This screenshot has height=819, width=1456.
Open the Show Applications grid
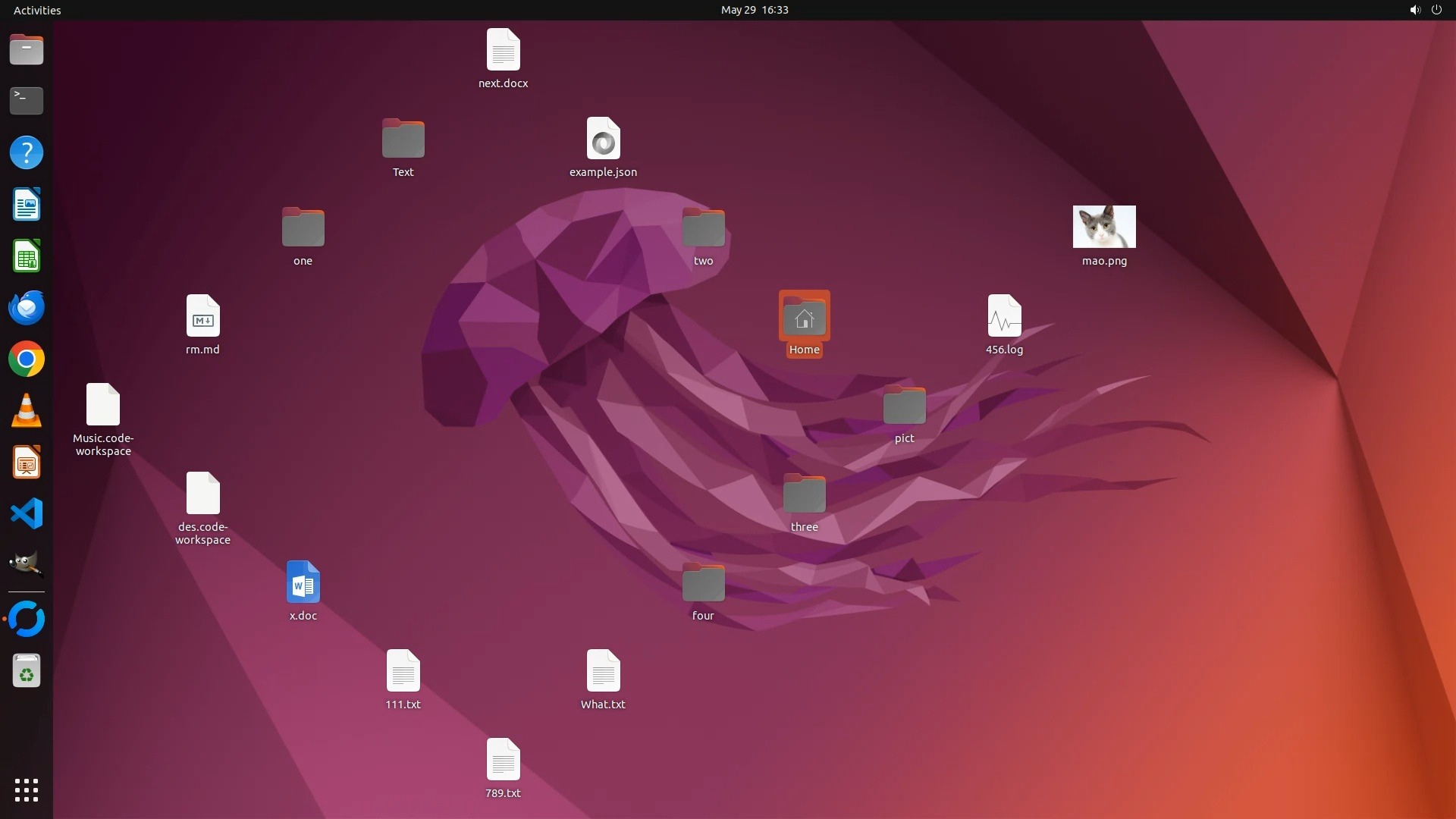tap(27, 790)
